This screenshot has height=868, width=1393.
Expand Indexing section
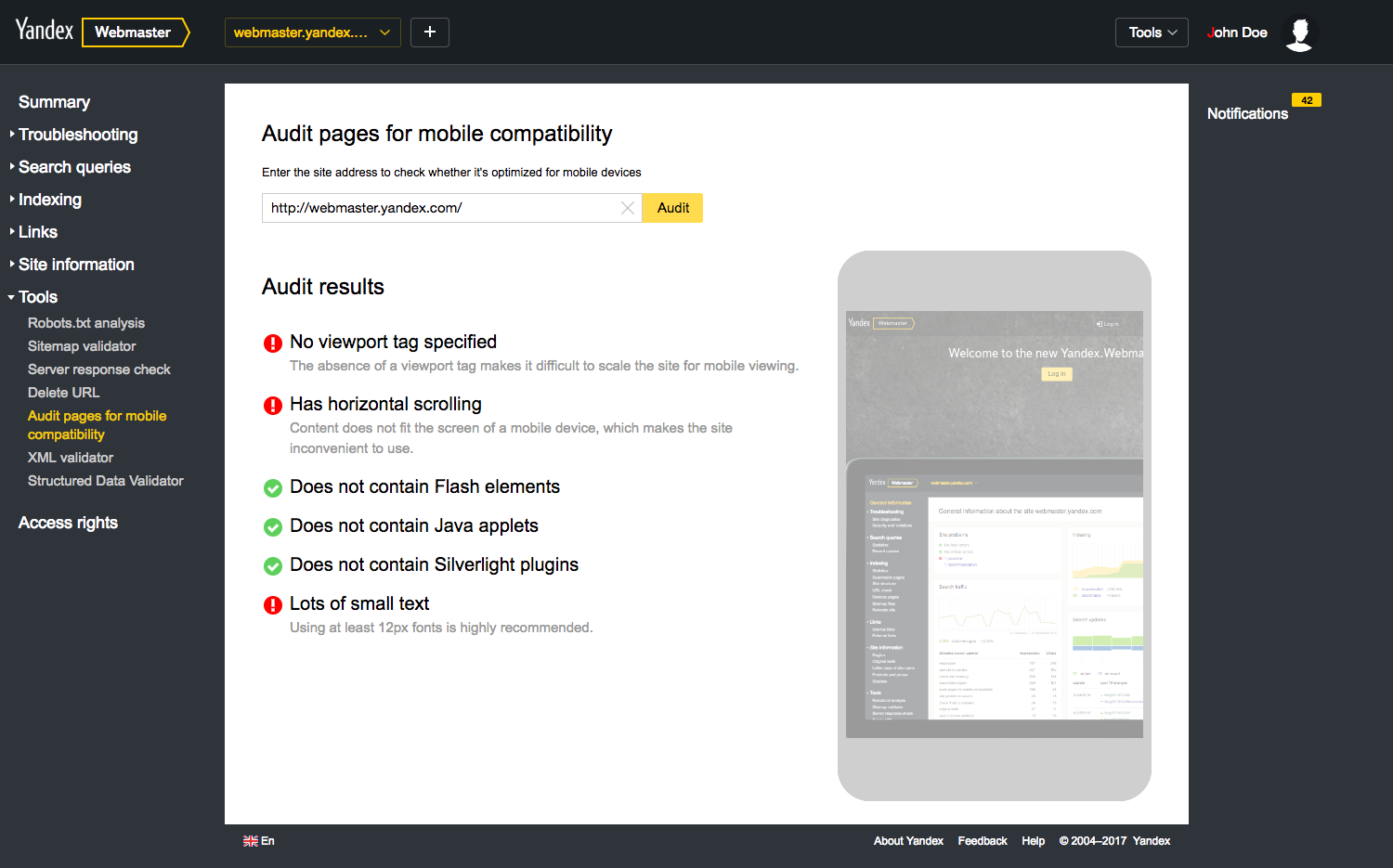point(50,200)
